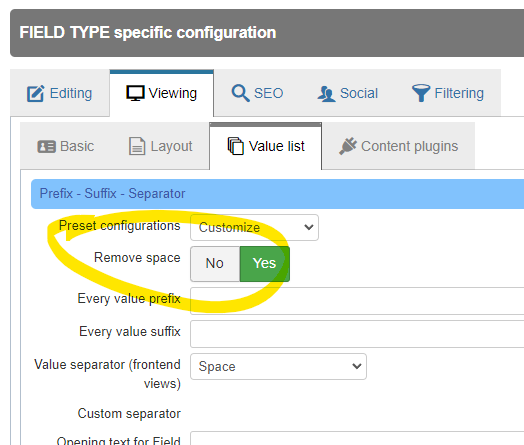Click the Layout document icon

pos(137,146)
